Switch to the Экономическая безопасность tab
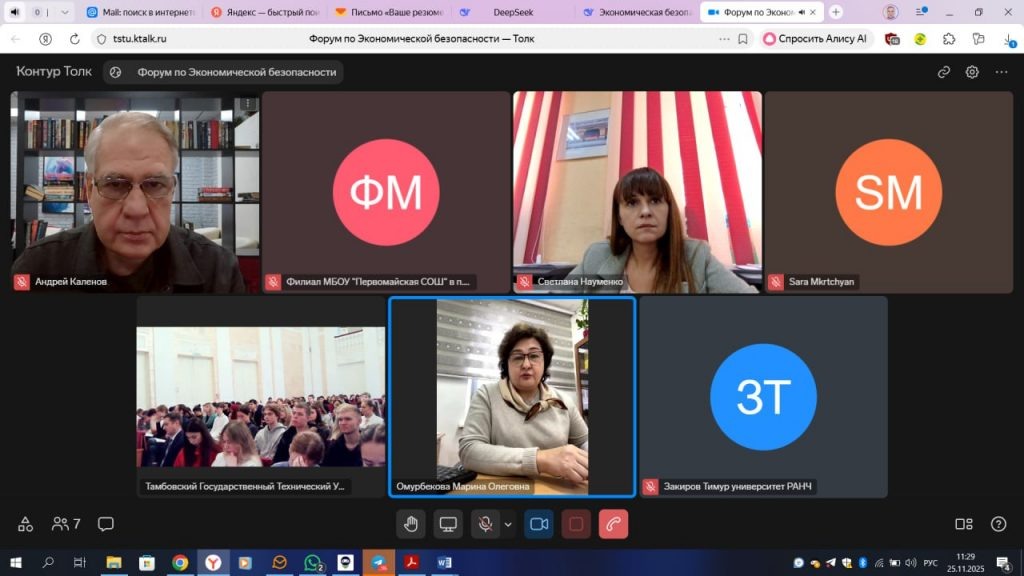The width and height of the screenshot is (1024, 576). [x=637, y=12]
